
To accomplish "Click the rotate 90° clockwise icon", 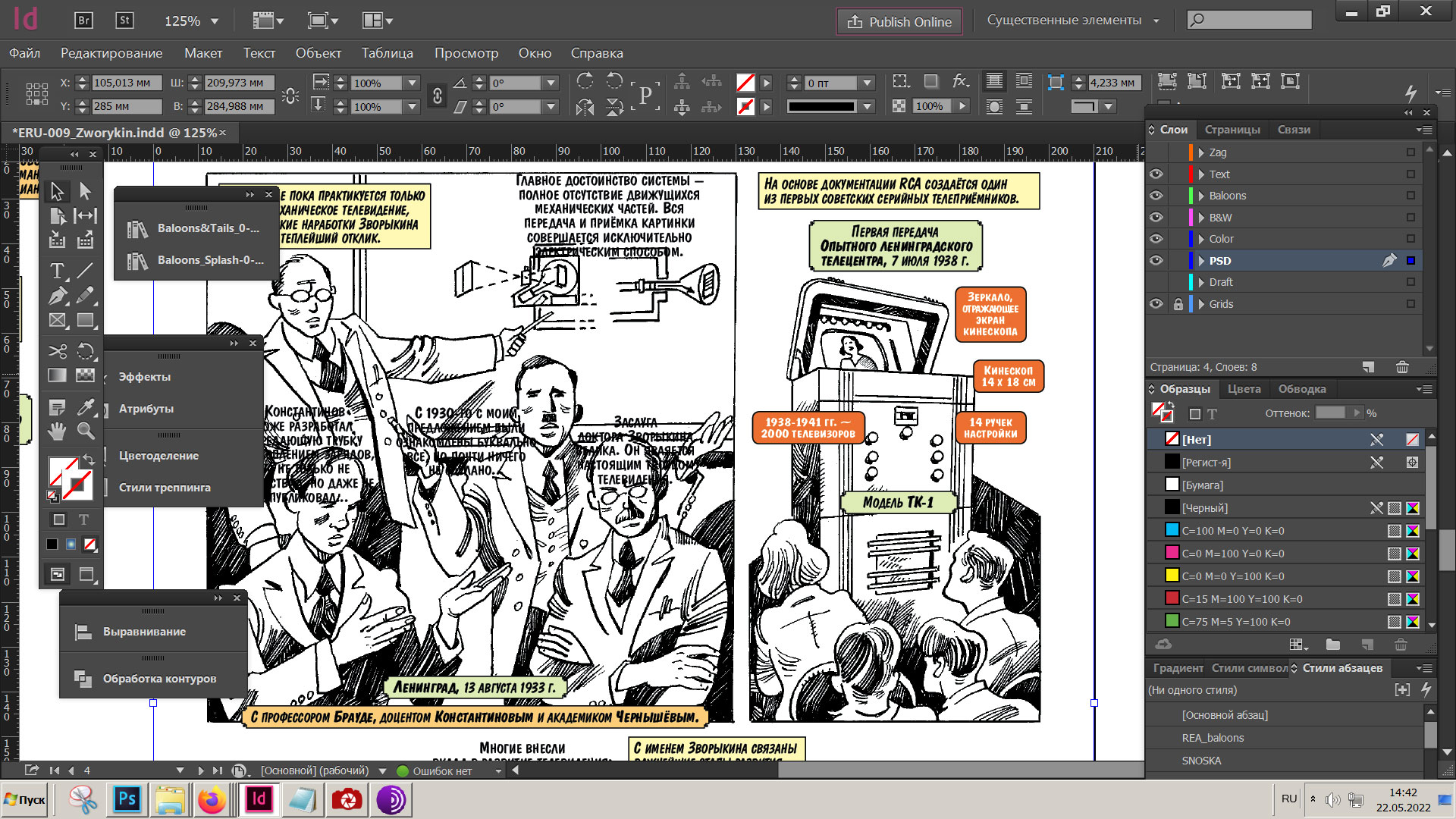I will pyautogui.click(x=585, y=81).
